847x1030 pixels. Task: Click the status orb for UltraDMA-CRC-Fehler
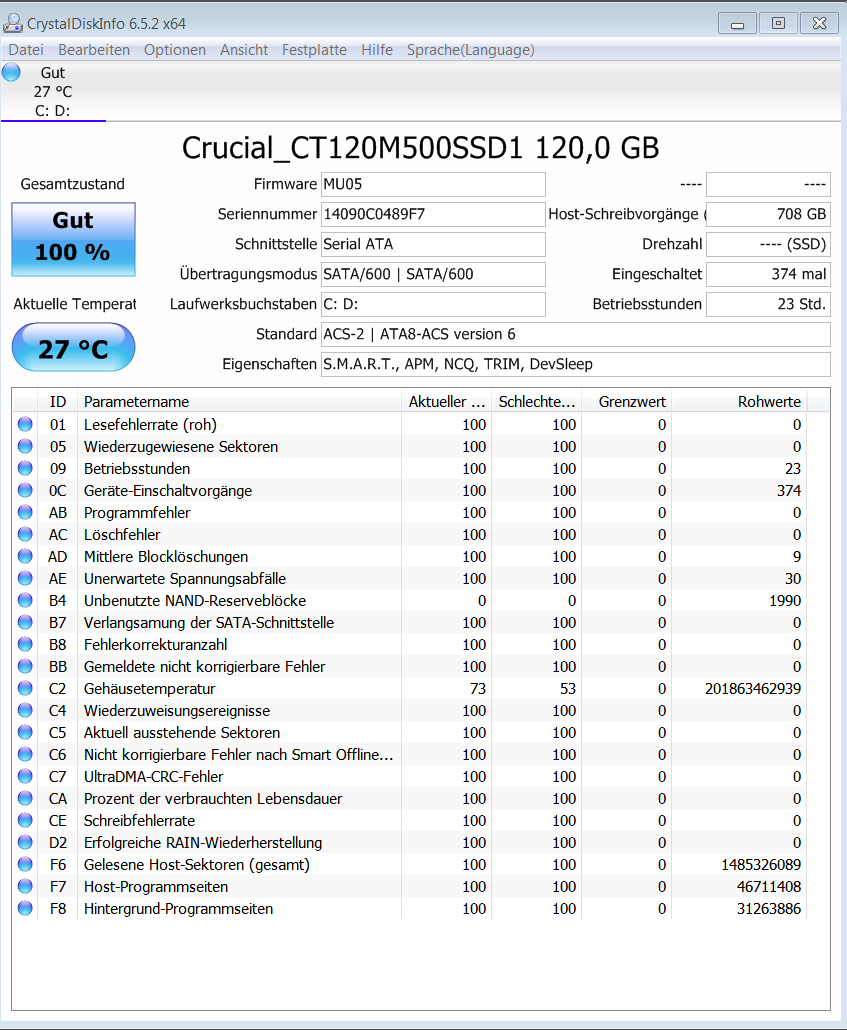[x=25, y=776]
